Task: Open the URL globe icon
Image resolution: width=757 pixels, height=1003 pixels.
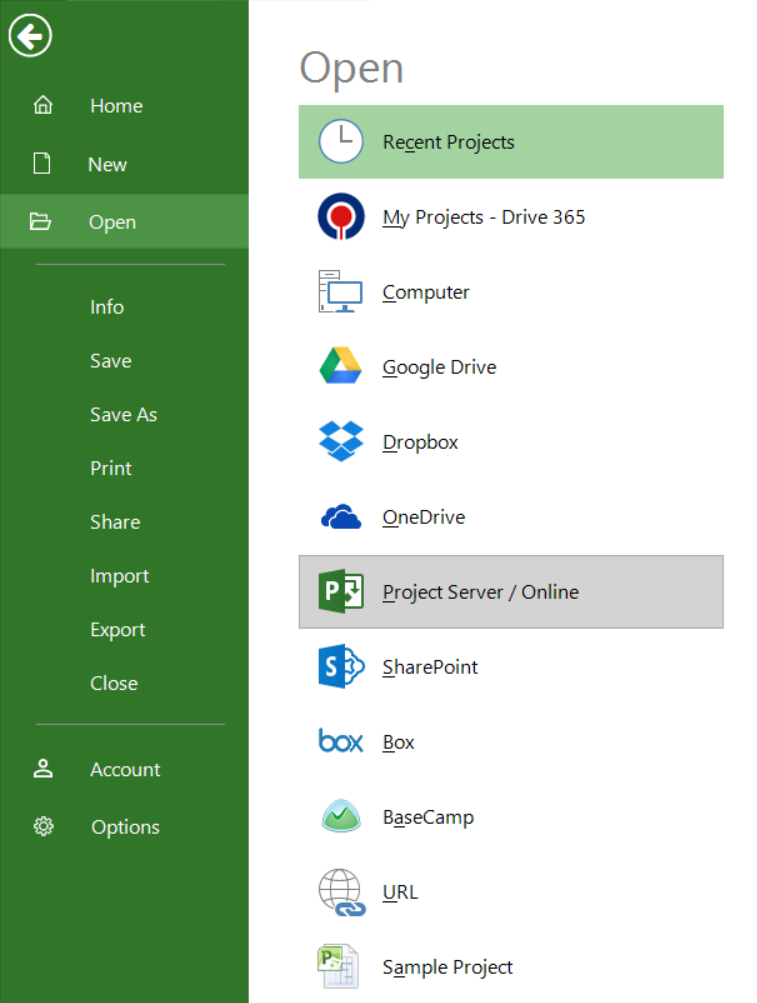Action: [x=341, y=892]
